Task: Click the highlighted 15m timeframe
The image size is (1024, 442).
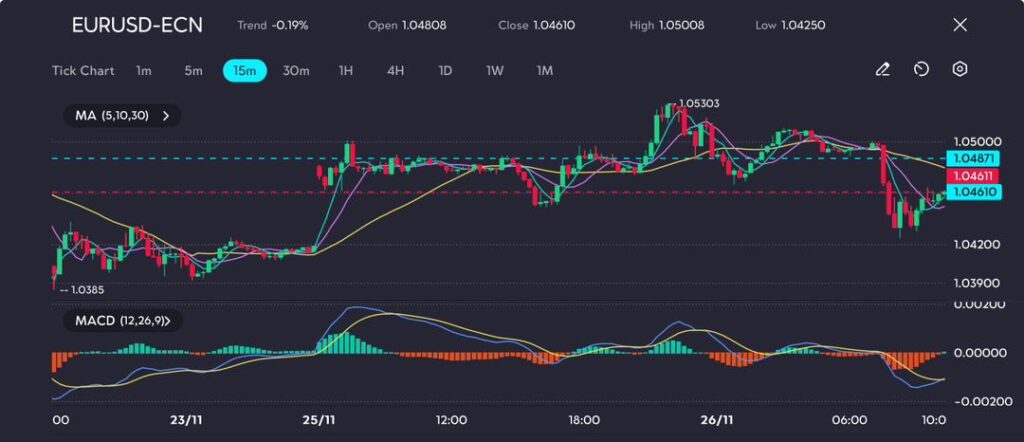Action: tap(244, 71)
